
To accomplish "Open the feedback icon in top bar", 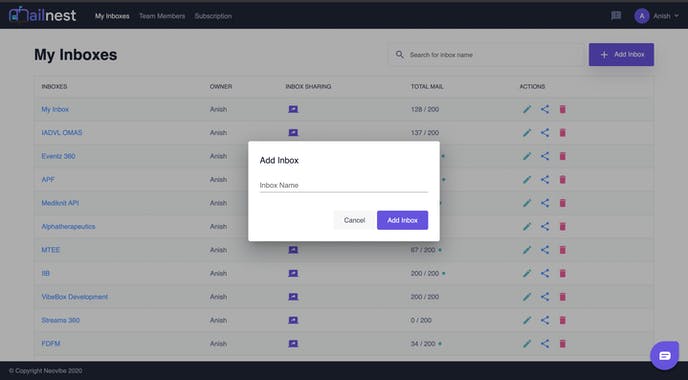I will [x=616, y=16].
